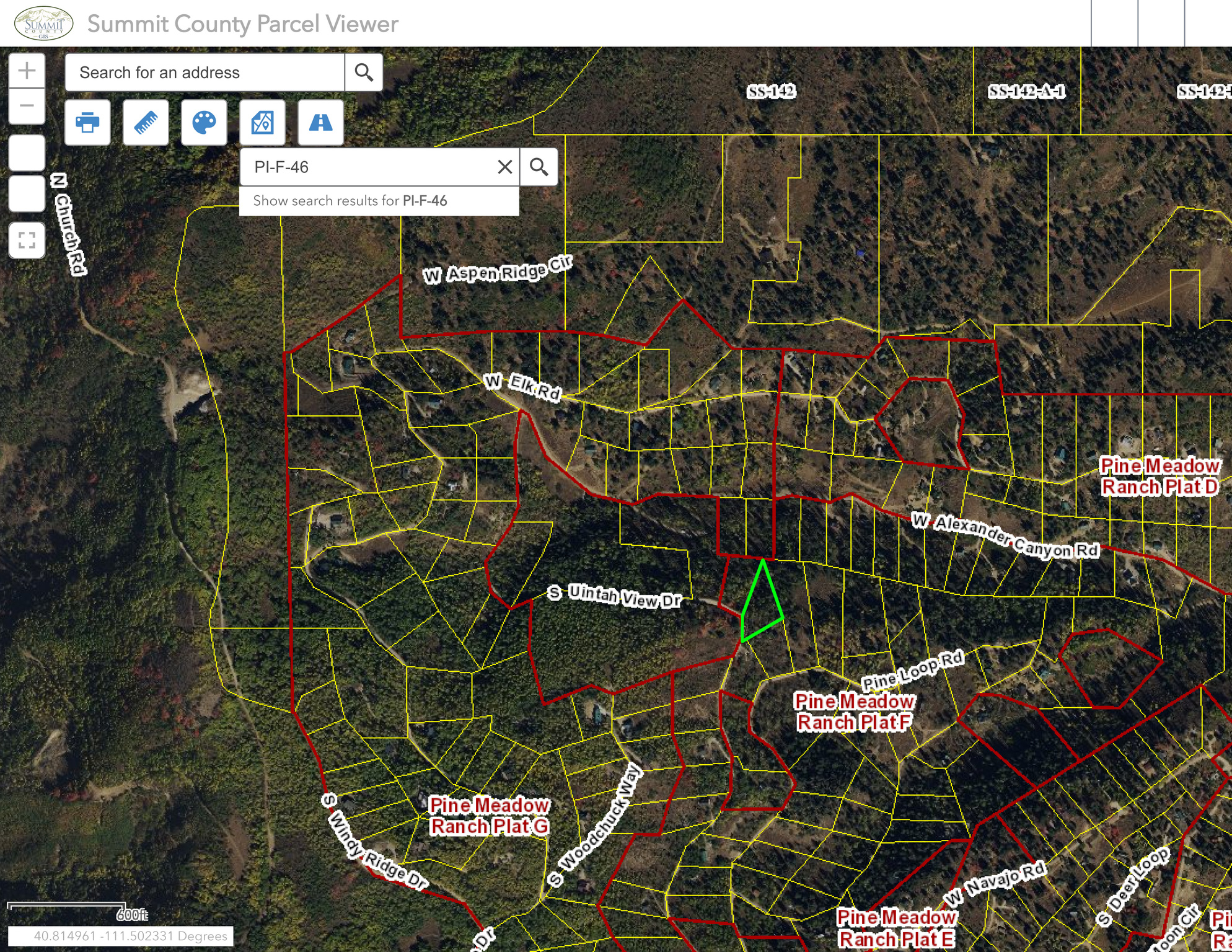
Task: Click the Print map icon
Action: 87,123
